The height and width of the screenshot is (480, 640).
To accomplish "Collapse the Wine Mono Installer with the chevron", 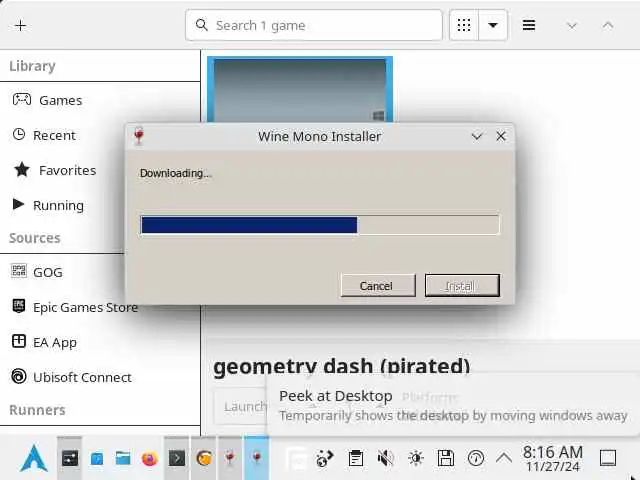I will tap(477, 136).
